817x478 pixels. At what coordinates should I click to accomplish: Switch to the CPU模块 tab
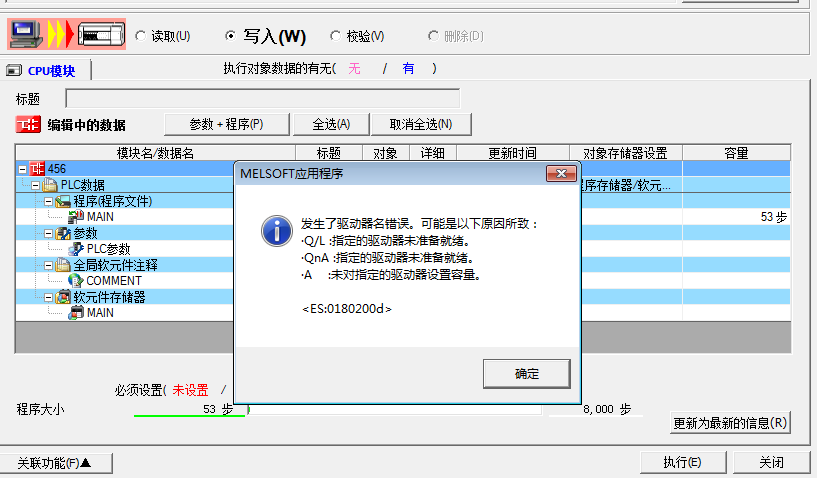click(48, 71)
